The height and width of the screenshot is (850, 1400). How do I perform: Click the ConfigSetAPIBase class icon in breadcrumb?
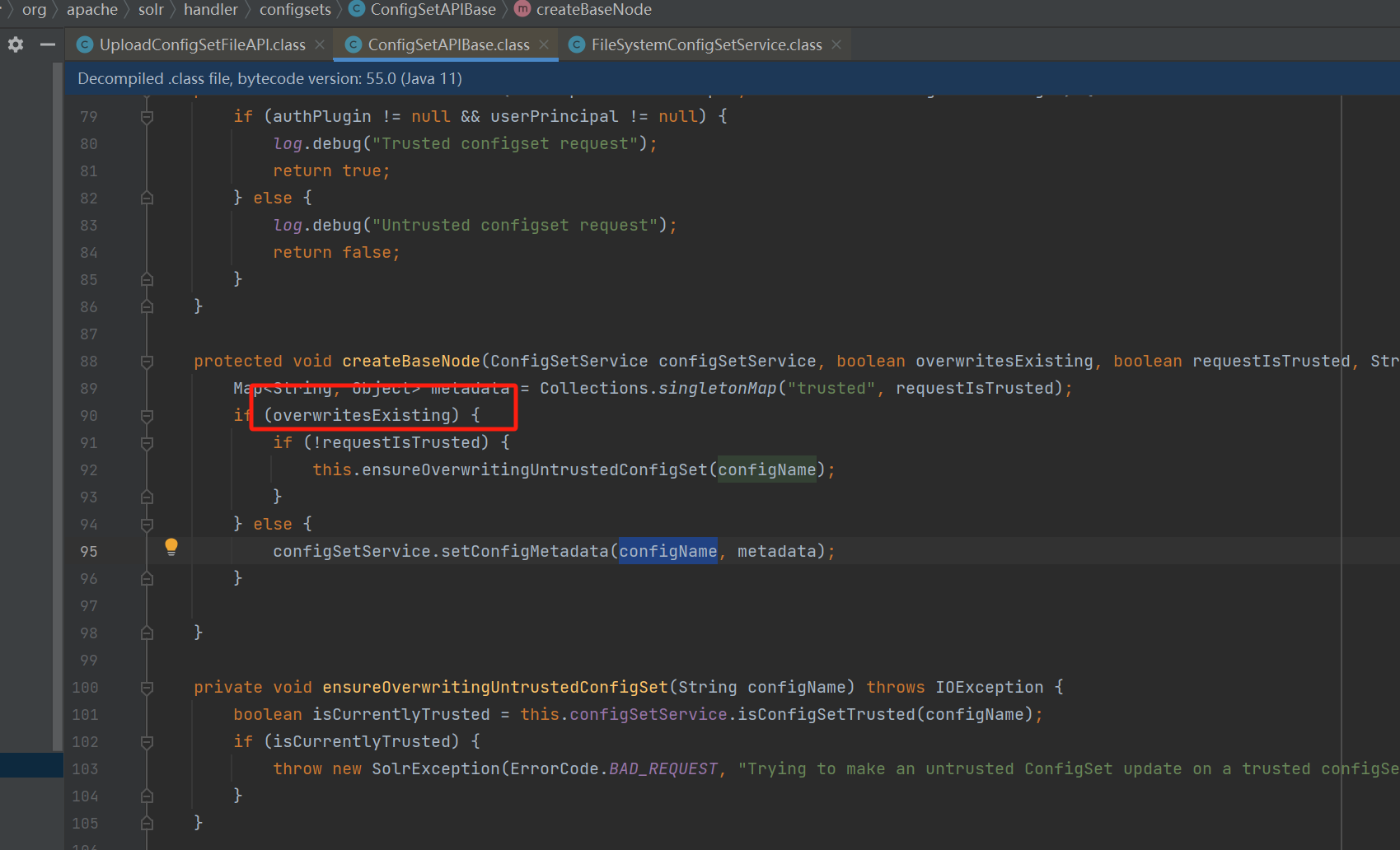pos(357,9)
